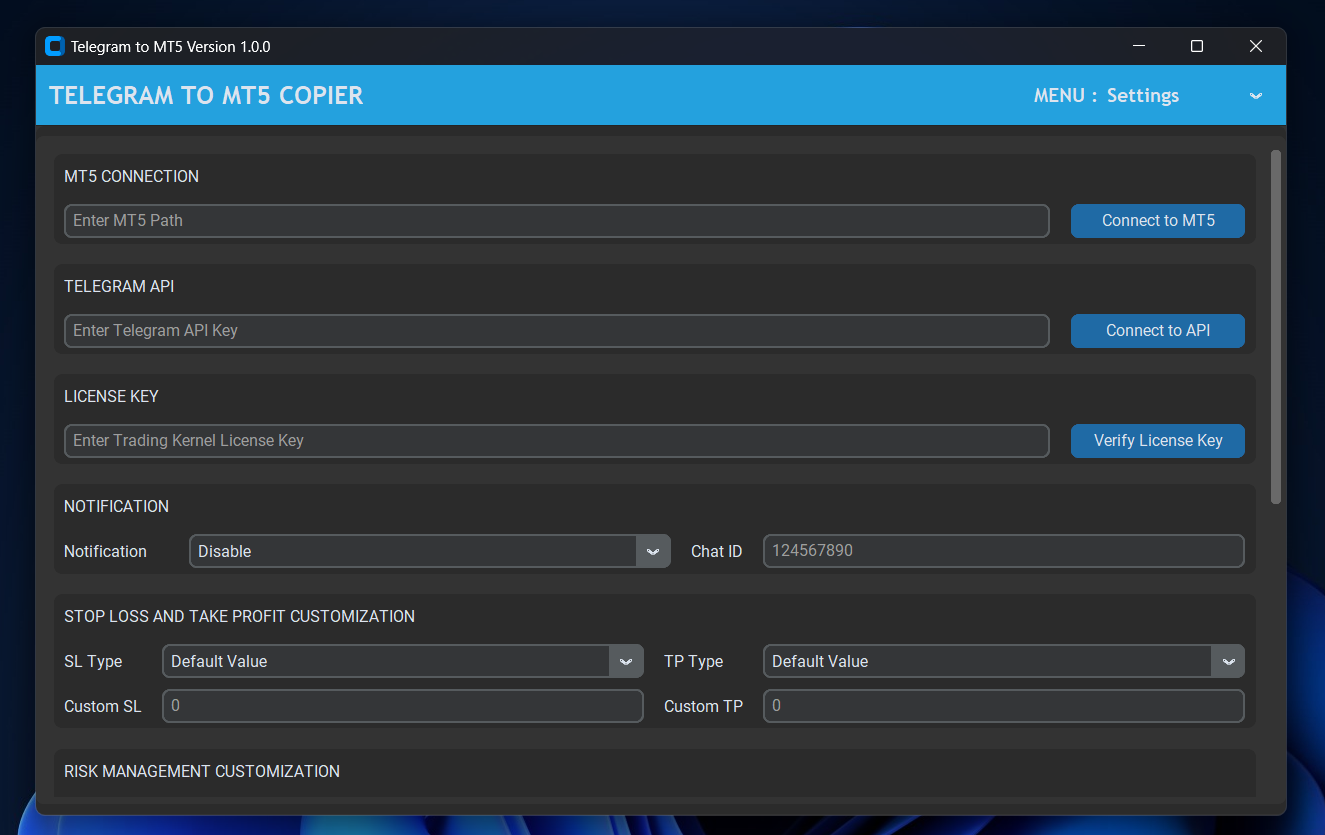Focus the Chat ID input field
Viewport: 1325px width, 835px height.
(x=1004, y=551)
